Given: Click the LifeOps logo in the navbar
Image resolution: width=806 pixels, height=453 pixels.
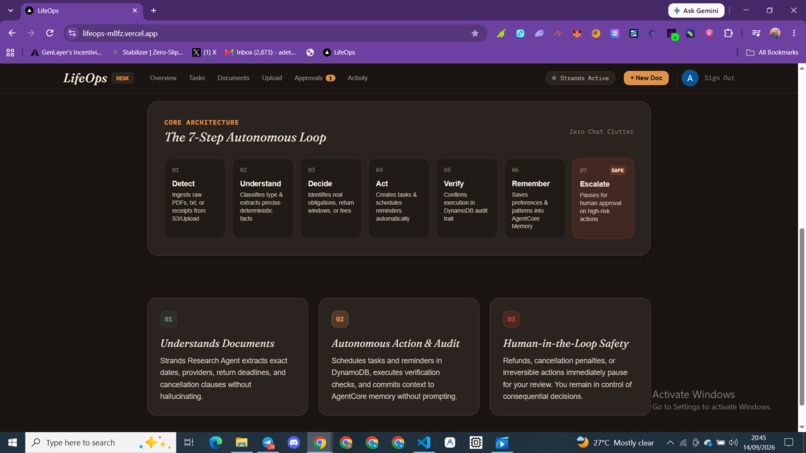Looking at the screenshot, I should click(85, 78).
